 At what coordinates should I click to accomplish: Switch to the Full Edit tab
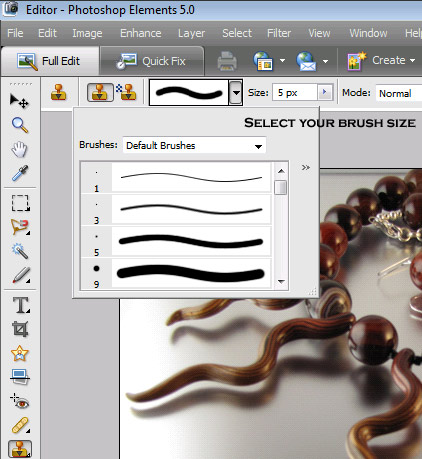50,61
